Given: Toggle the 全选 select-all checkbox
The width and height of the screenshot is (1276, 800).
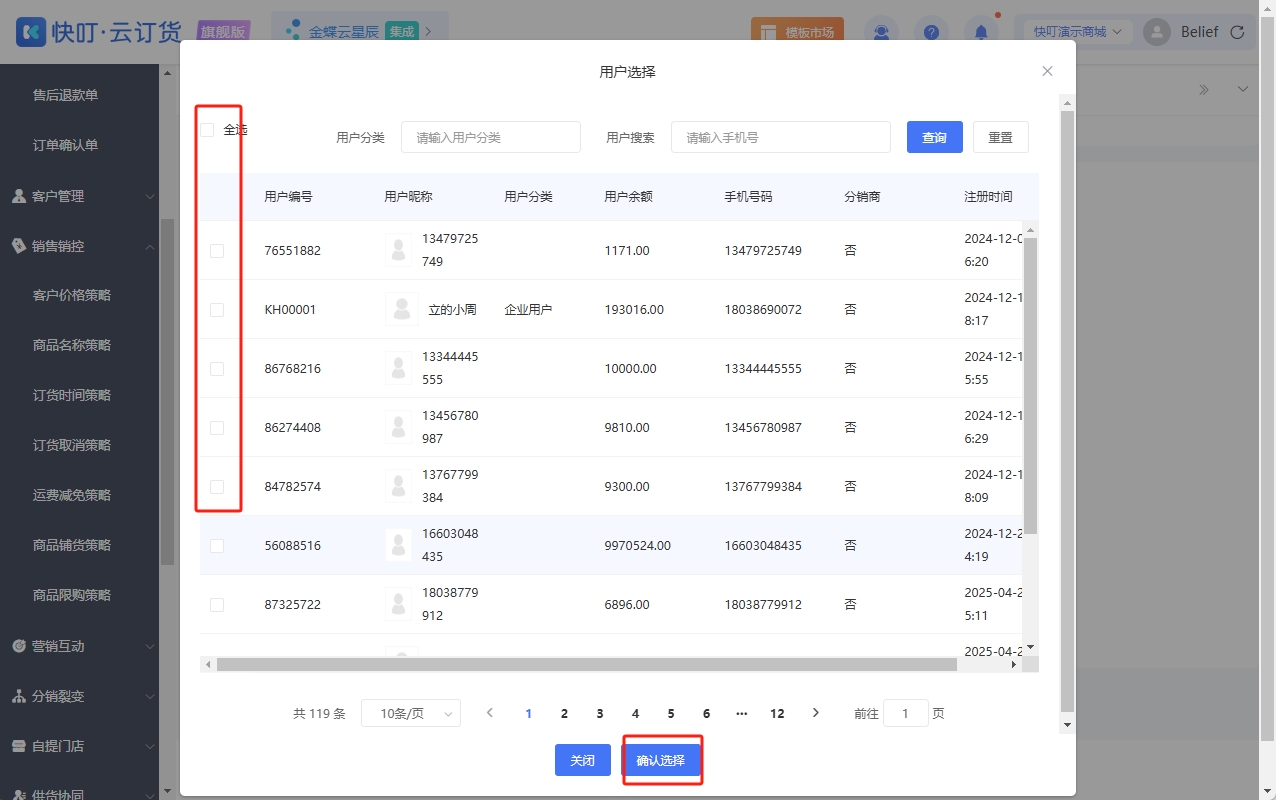Looking at the screenshot, I should click(207, 130).
